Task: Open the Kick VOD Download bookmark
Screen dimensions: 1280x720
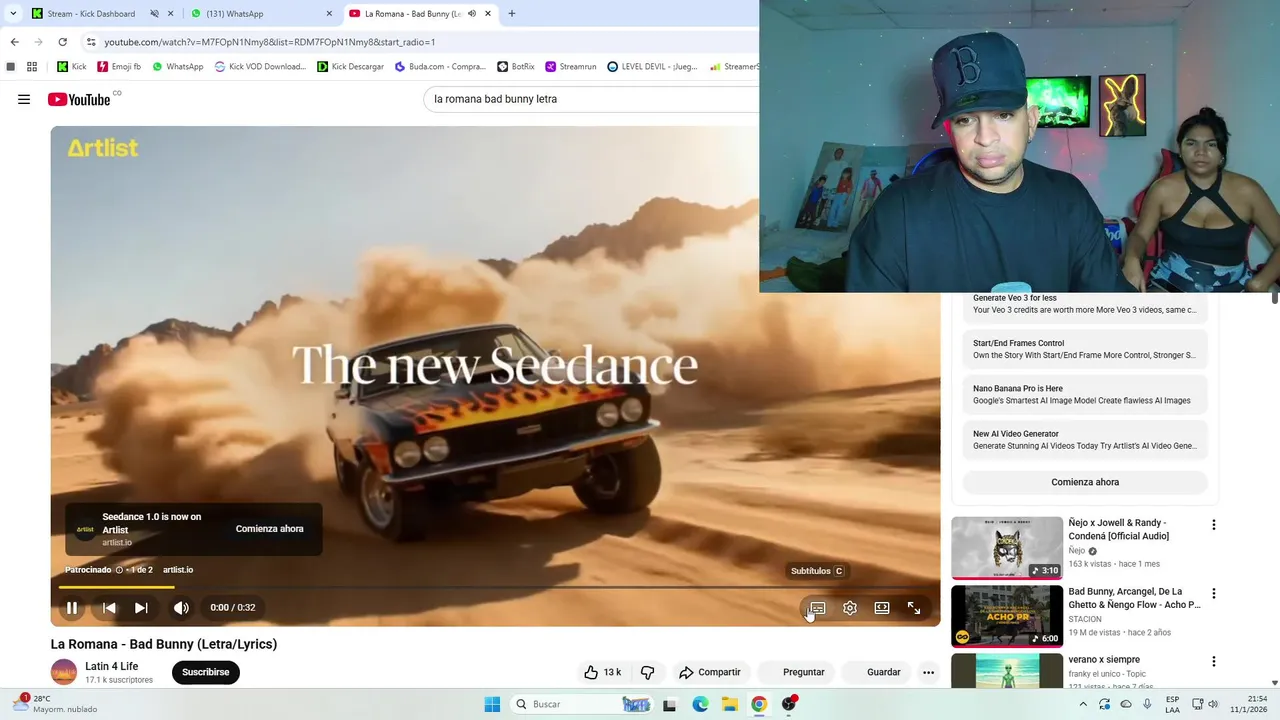Action: click(x=260, y=67)
